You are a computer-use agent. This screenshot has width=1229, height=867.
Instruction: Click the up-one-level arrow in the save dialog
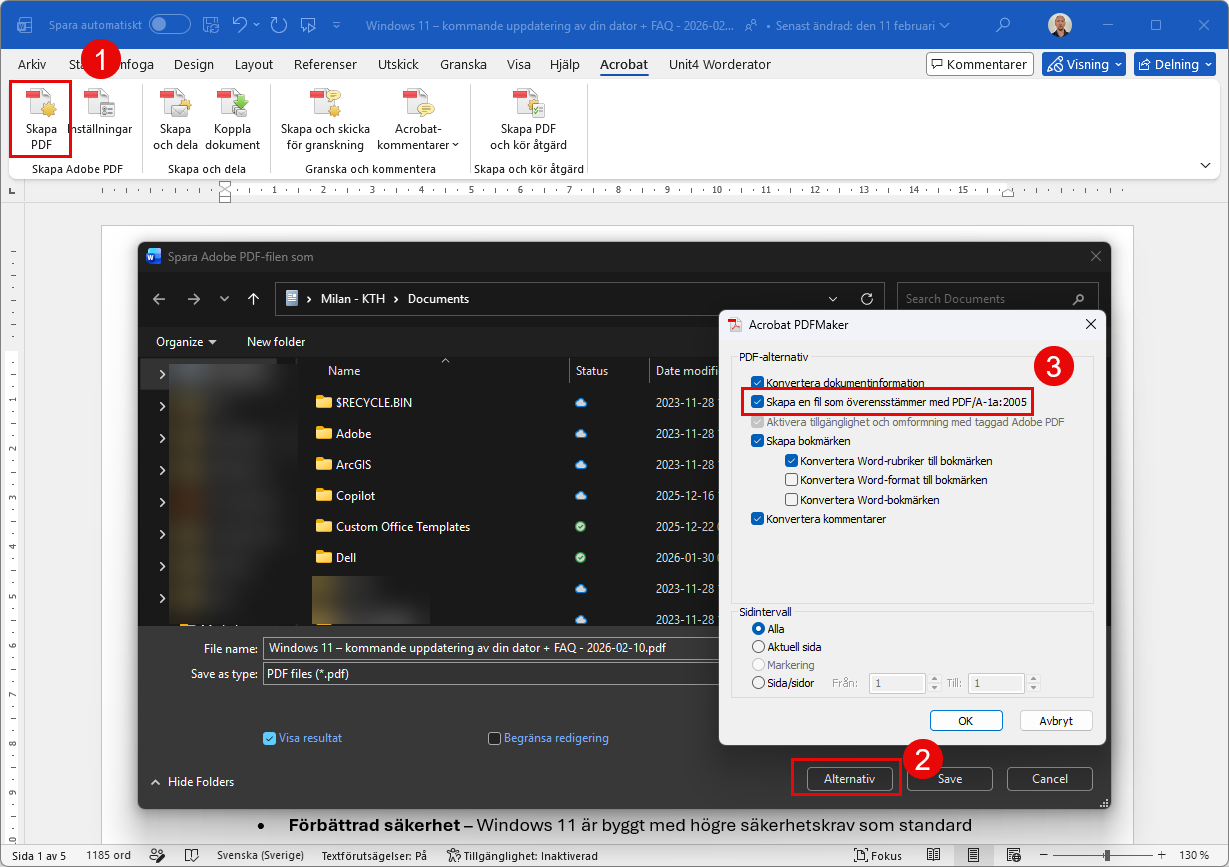coord(254,299)
